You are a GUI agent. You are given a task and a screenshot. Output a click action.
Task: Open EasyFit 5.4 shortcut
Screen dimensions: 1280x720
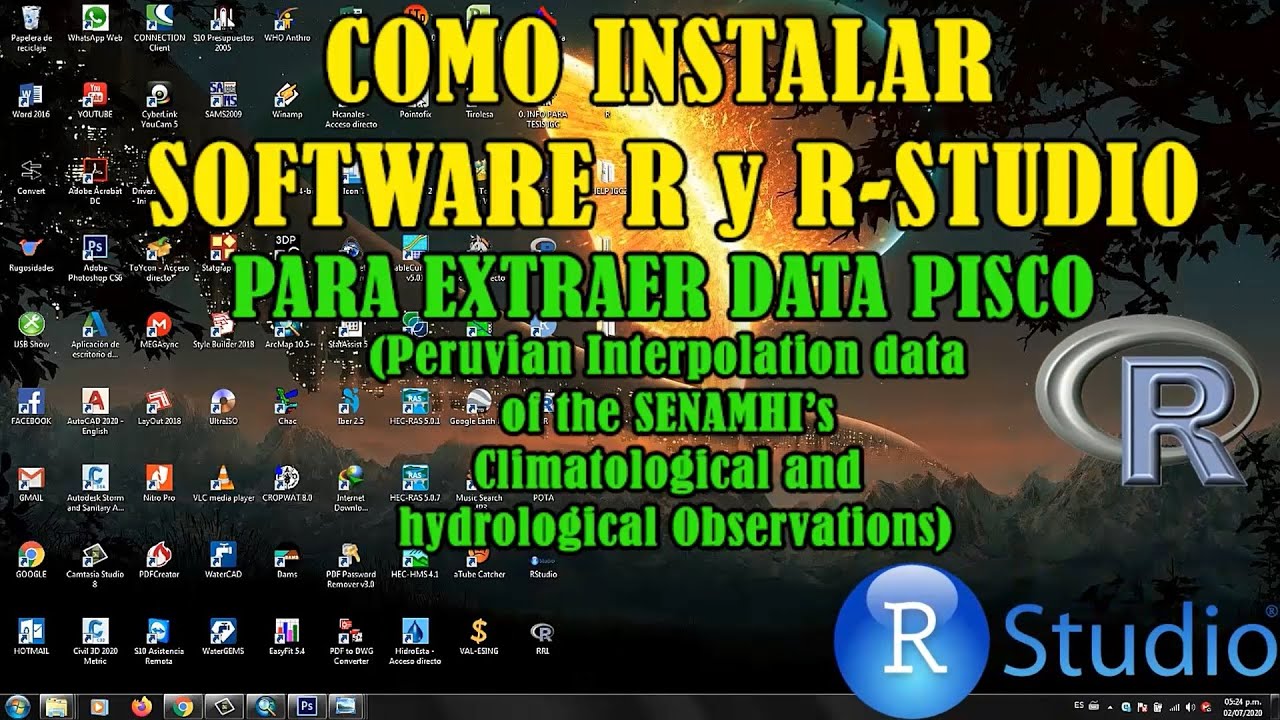pyautogui.click(x=287, y=638)
